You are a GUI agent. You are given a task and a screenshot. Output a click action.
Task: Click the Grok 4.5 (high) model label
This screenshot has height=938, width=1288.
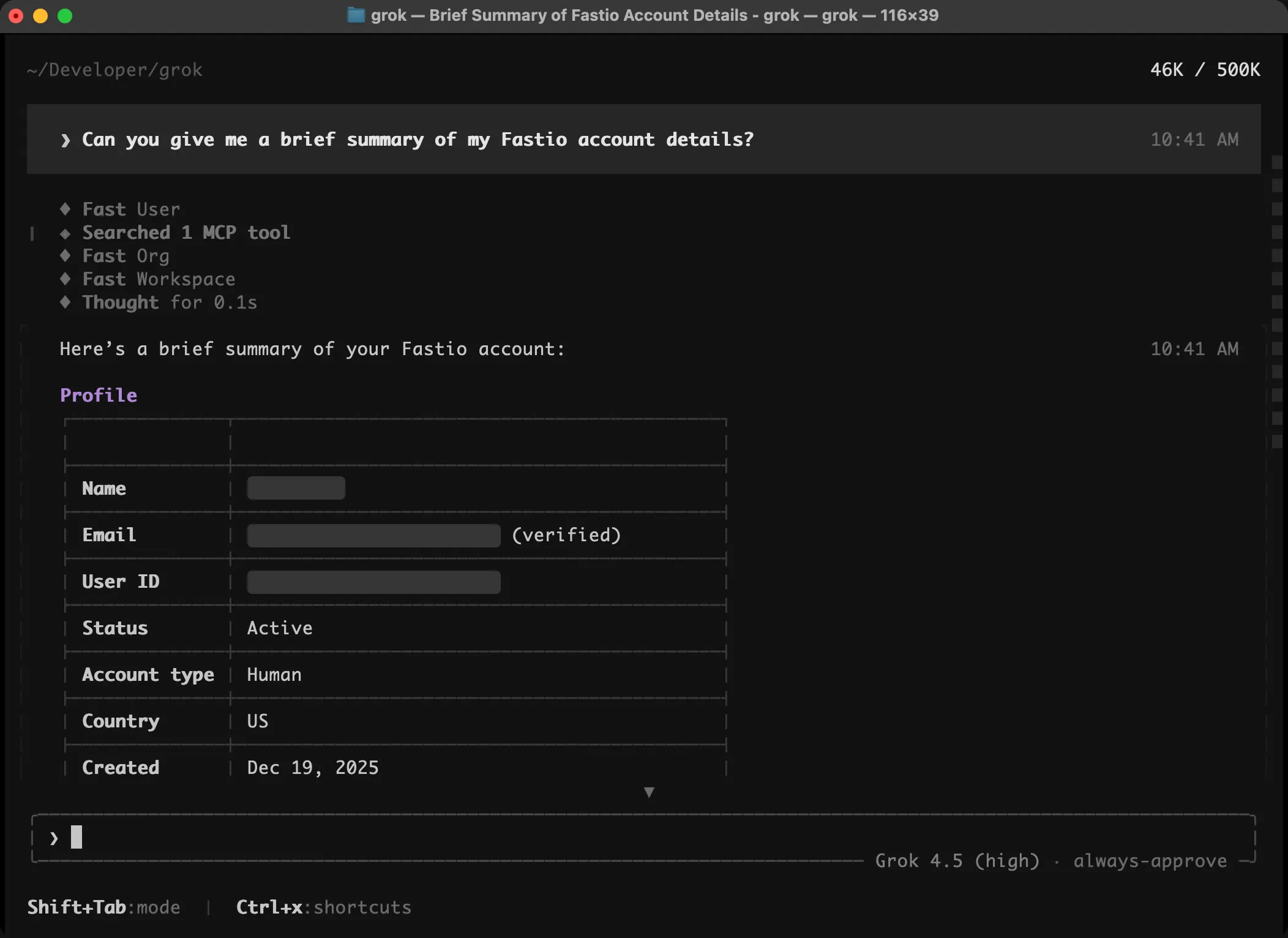click(x=957, y=861)
